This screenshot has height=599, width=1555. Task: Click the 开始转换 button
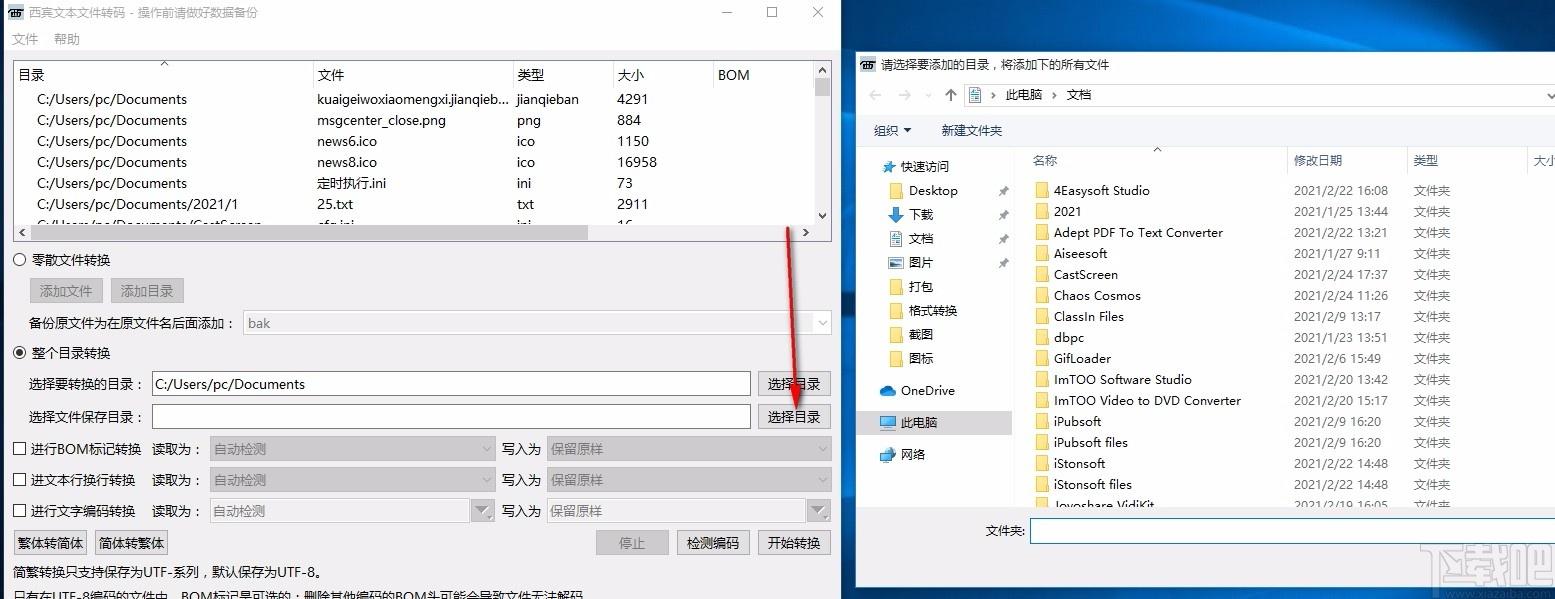click(x=794, y=543)
